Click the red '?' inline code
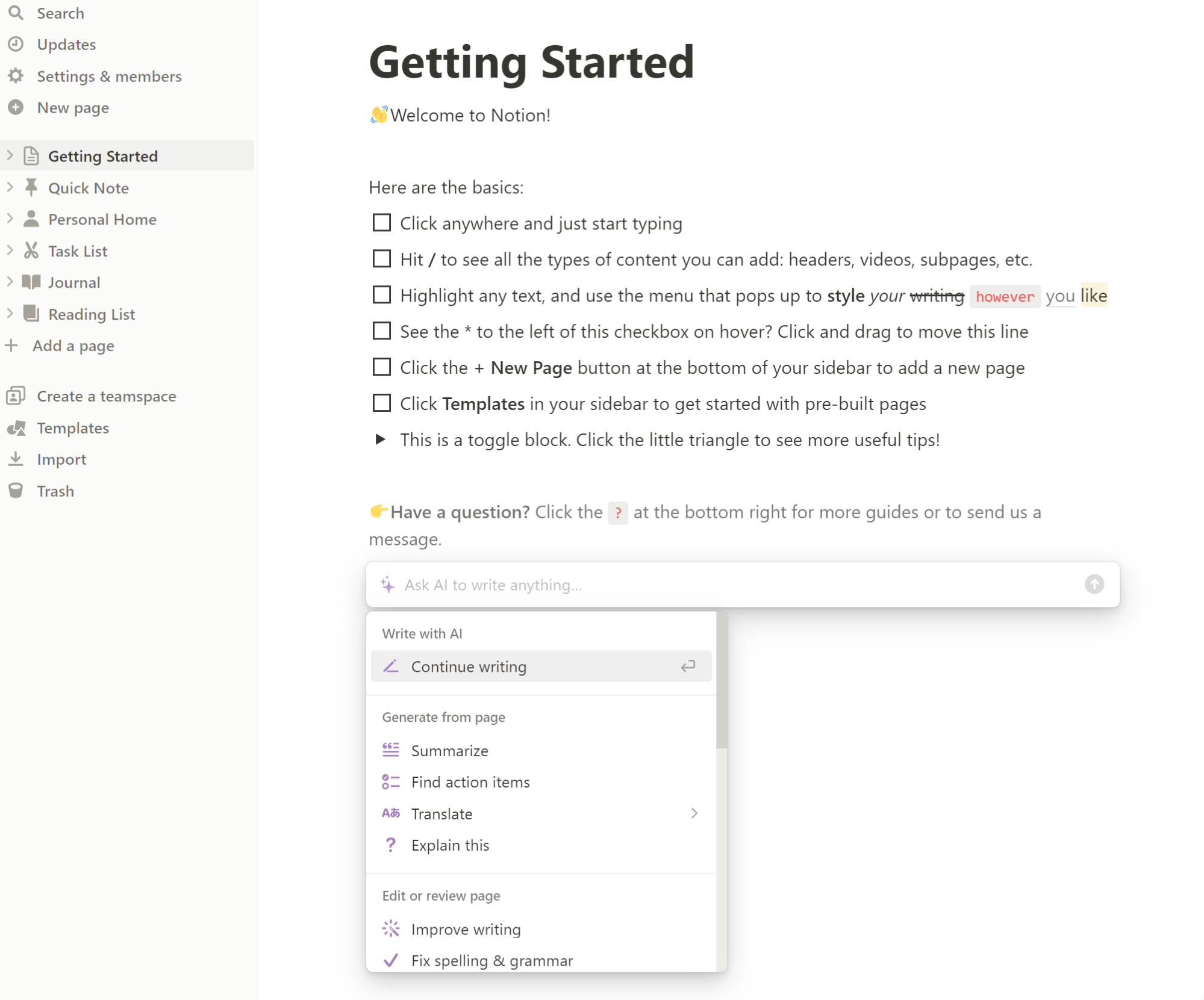 pyautogui.click(x=618, y=513)
